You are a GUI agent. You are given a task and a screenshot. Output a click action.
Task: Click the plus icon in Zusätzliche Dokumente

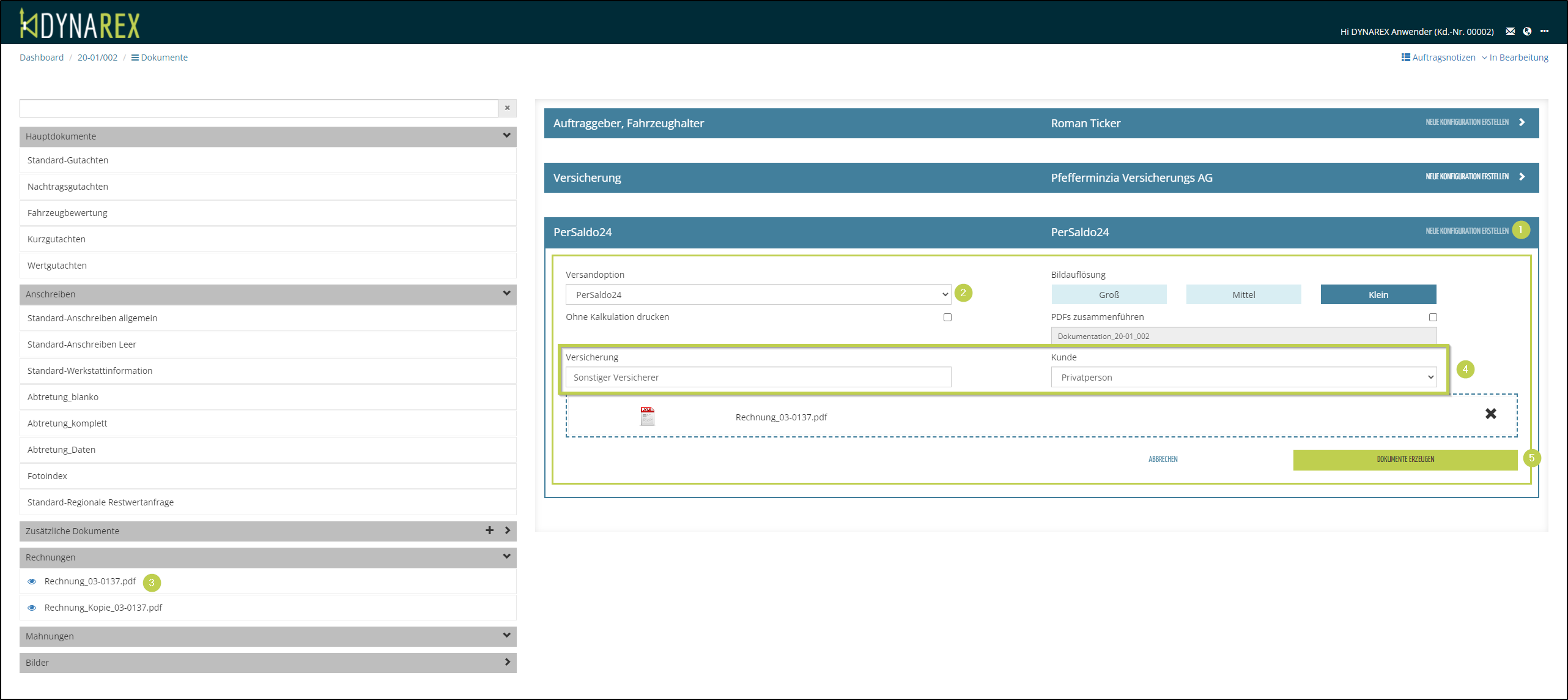tap(489, 531)
